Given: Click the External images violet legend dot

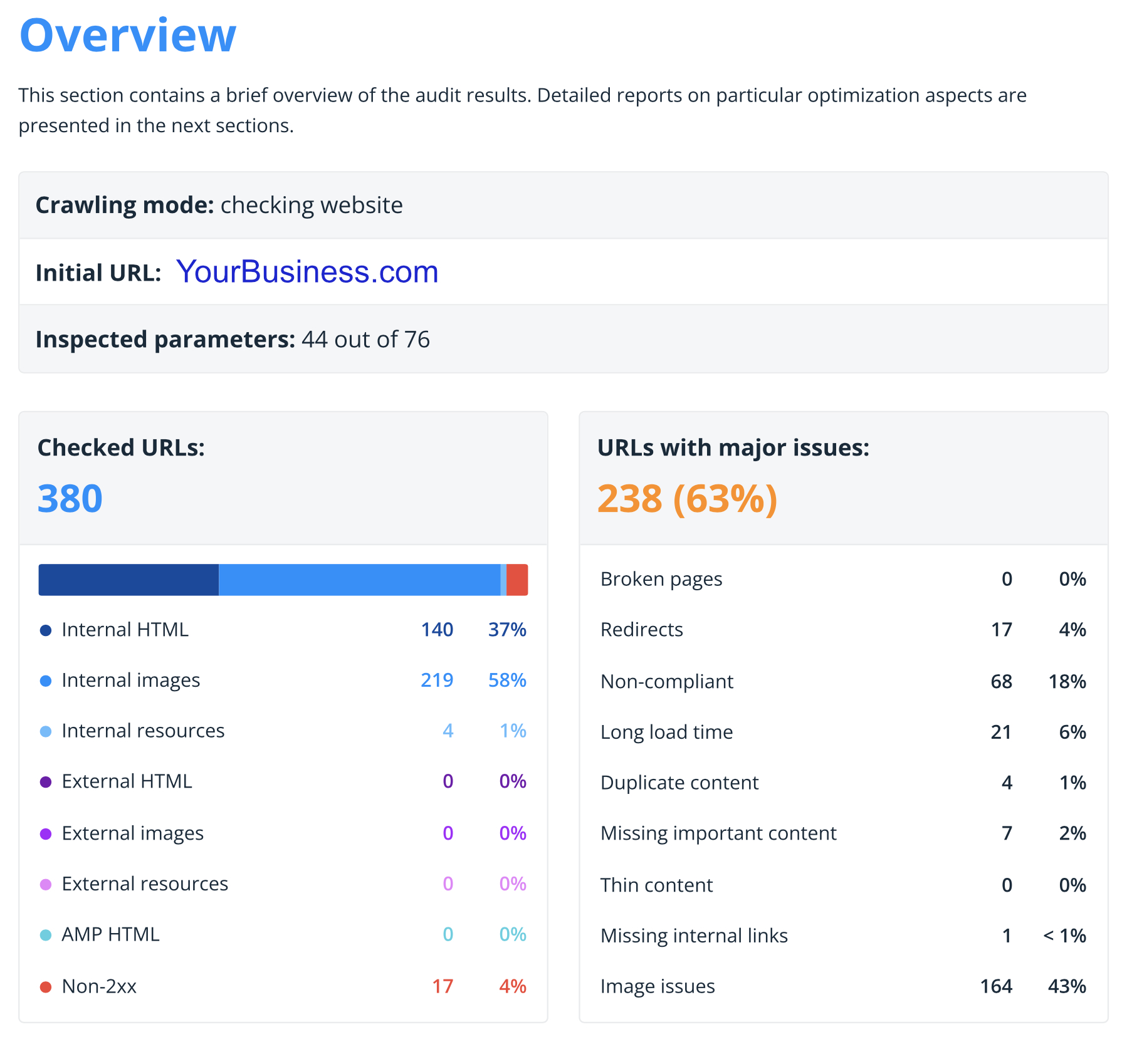Looking at the screenshot, I should tap(46, 834).
